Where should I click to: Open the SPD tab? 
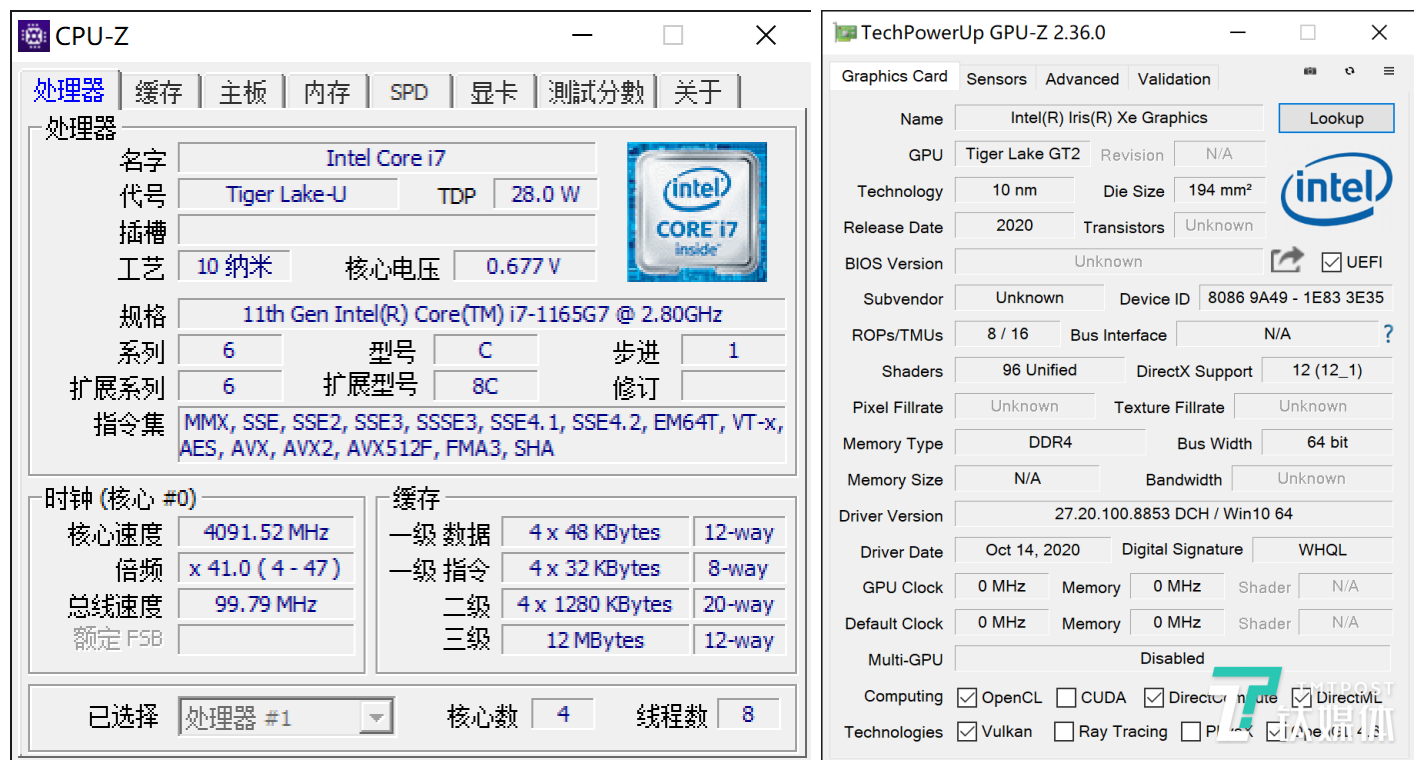click(x=409, y=92)
